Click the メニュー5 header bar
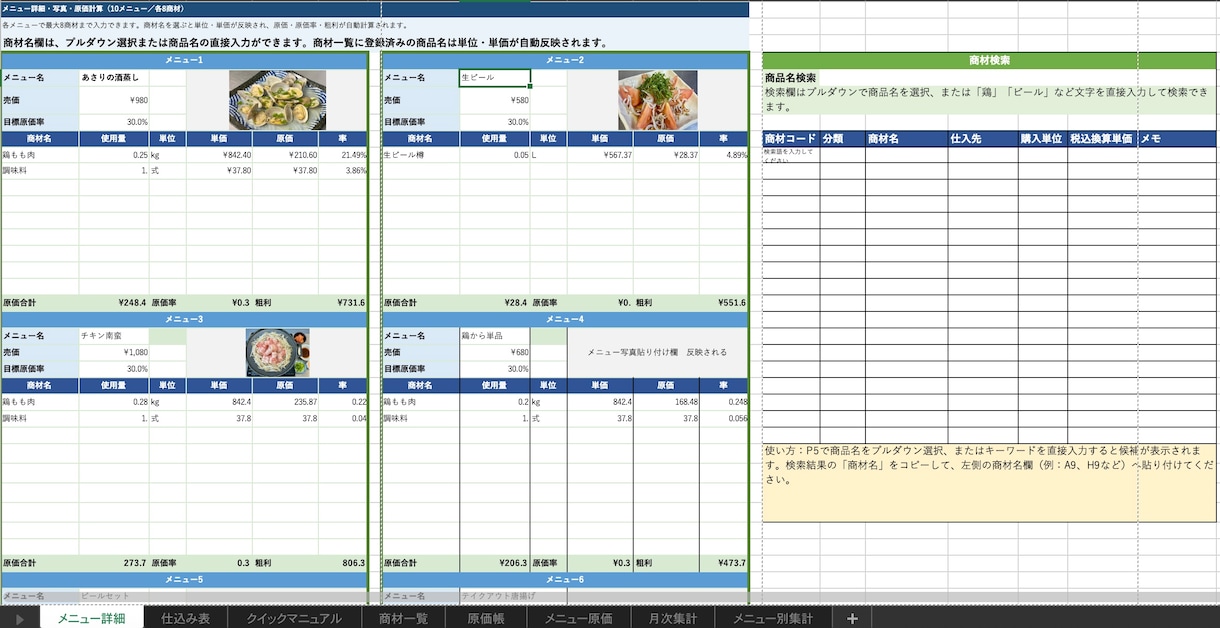Image resolution: width=1220 pixels, height=628 pixels. click(184, 579)
